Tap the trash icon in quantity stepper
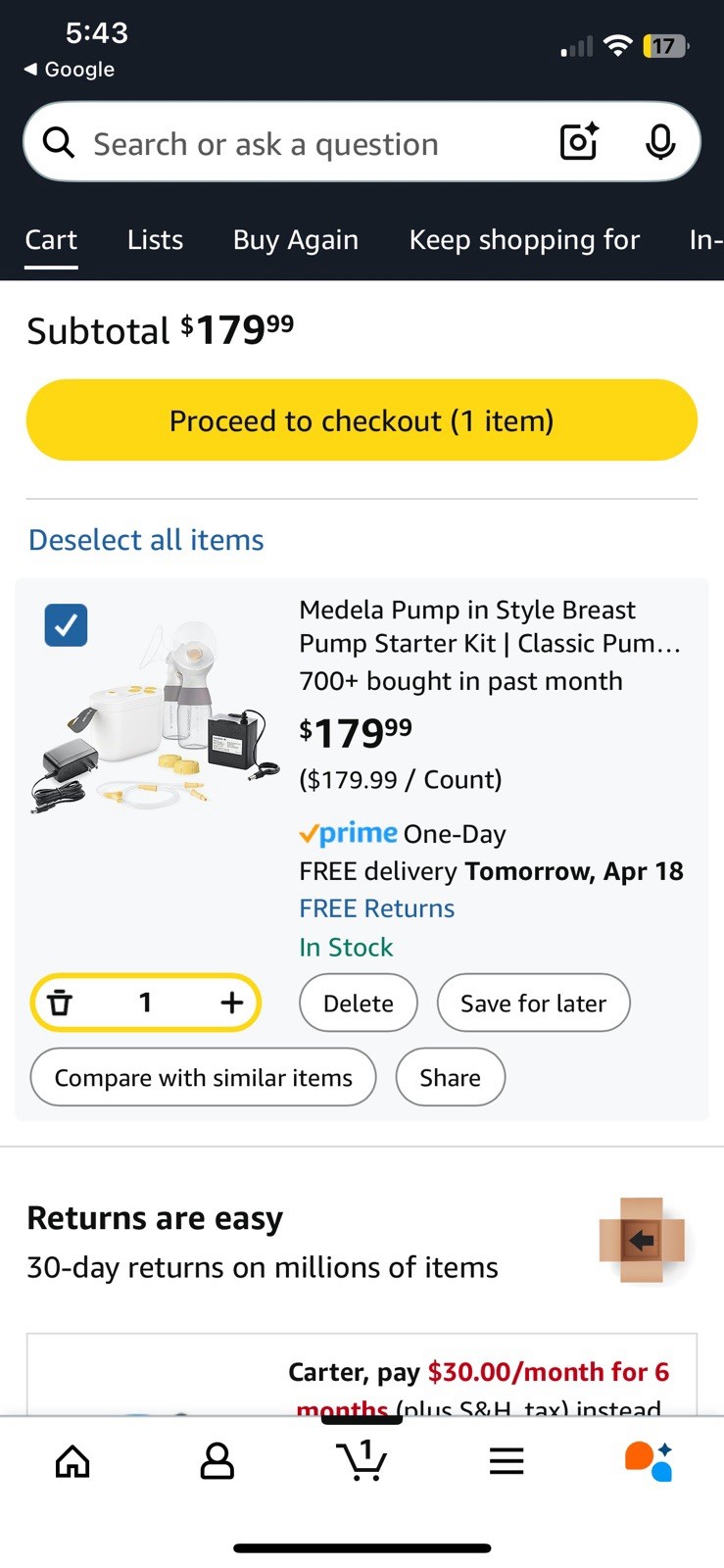Image resolution: width=724 pixels, height=1568 pixels. point(61,1003)
